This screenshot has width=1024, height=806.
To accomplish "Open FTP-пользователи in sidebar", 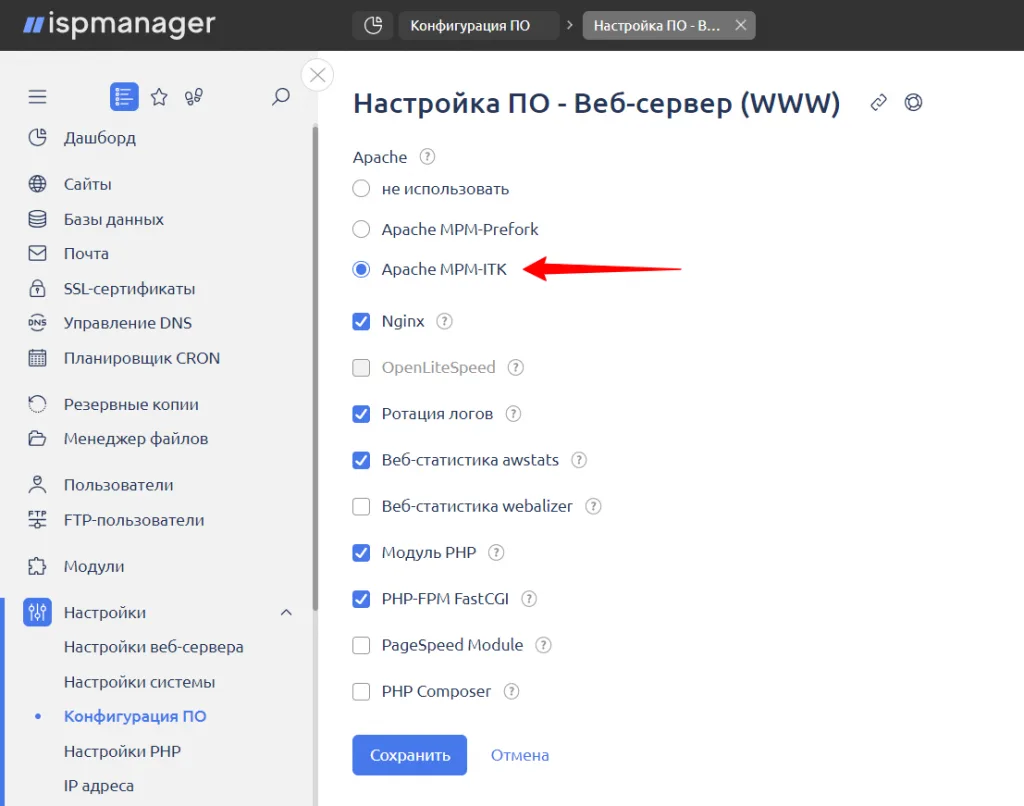I will tap(134, 520).
